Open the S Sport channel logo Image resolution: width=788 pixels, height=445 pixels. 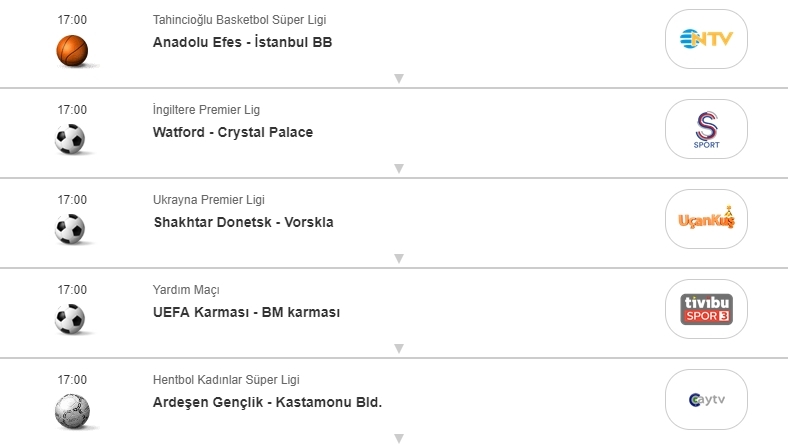point(706,129)
